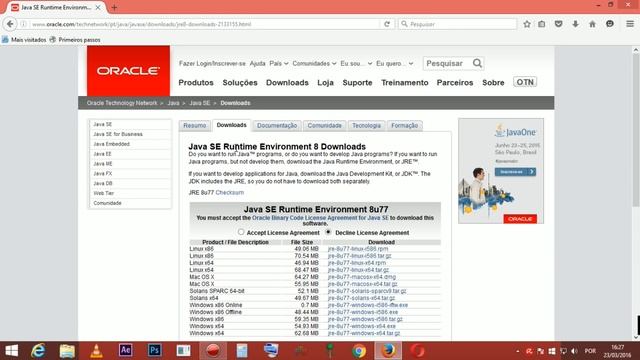Switch to Firefox in the taskbar
The width and height of the screenshot is (640, 360).
pos(388,351)
